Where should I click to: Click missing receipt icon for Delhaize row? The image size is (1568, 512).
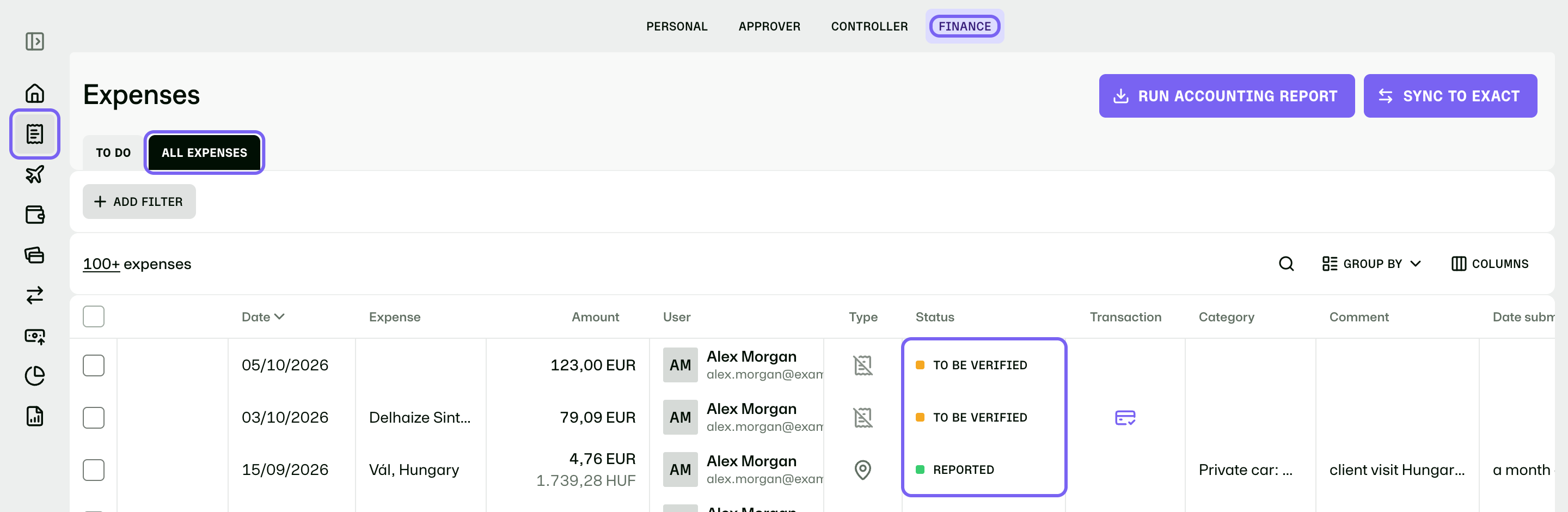pos(862,418)
